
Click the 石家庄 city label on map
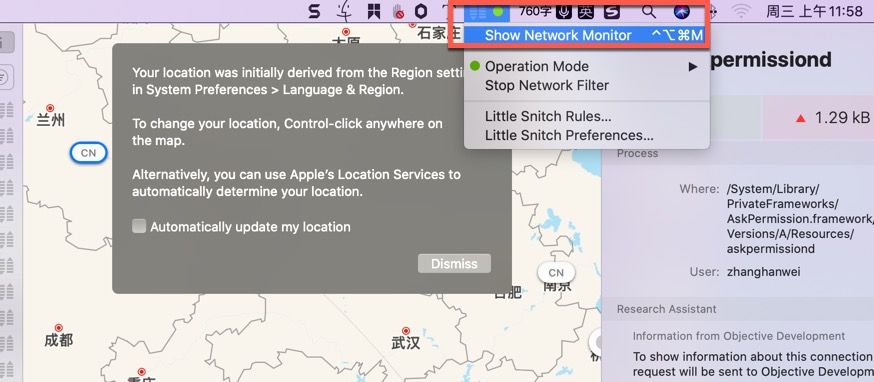coord(439,33)
